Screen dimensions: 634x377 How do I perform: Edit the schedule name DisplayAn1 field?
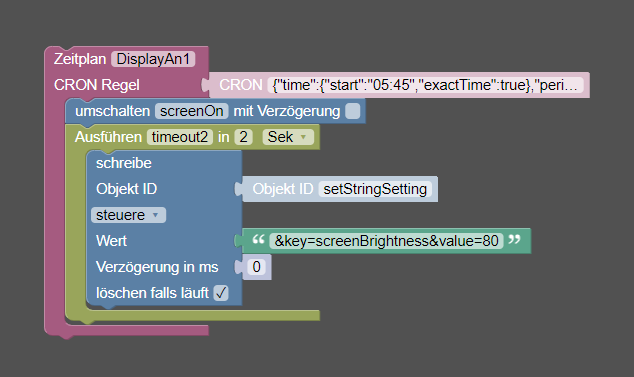(x=153, y=59)
